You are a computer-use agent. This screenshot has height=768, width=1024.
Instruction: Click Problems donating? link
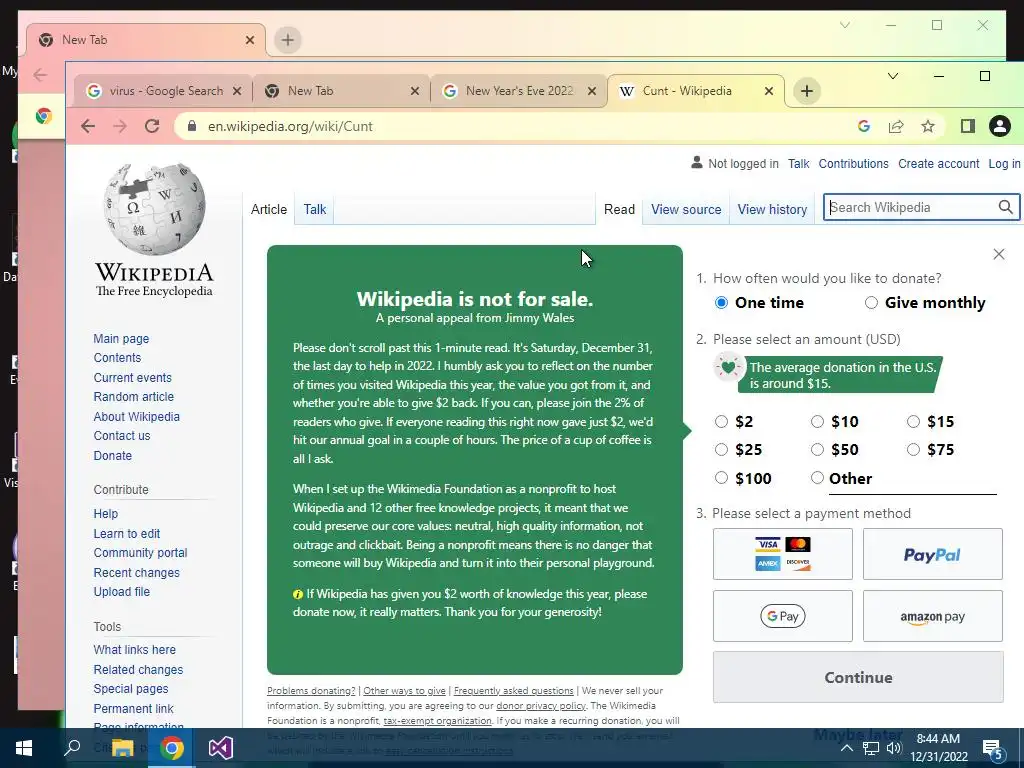click(311, 691)
